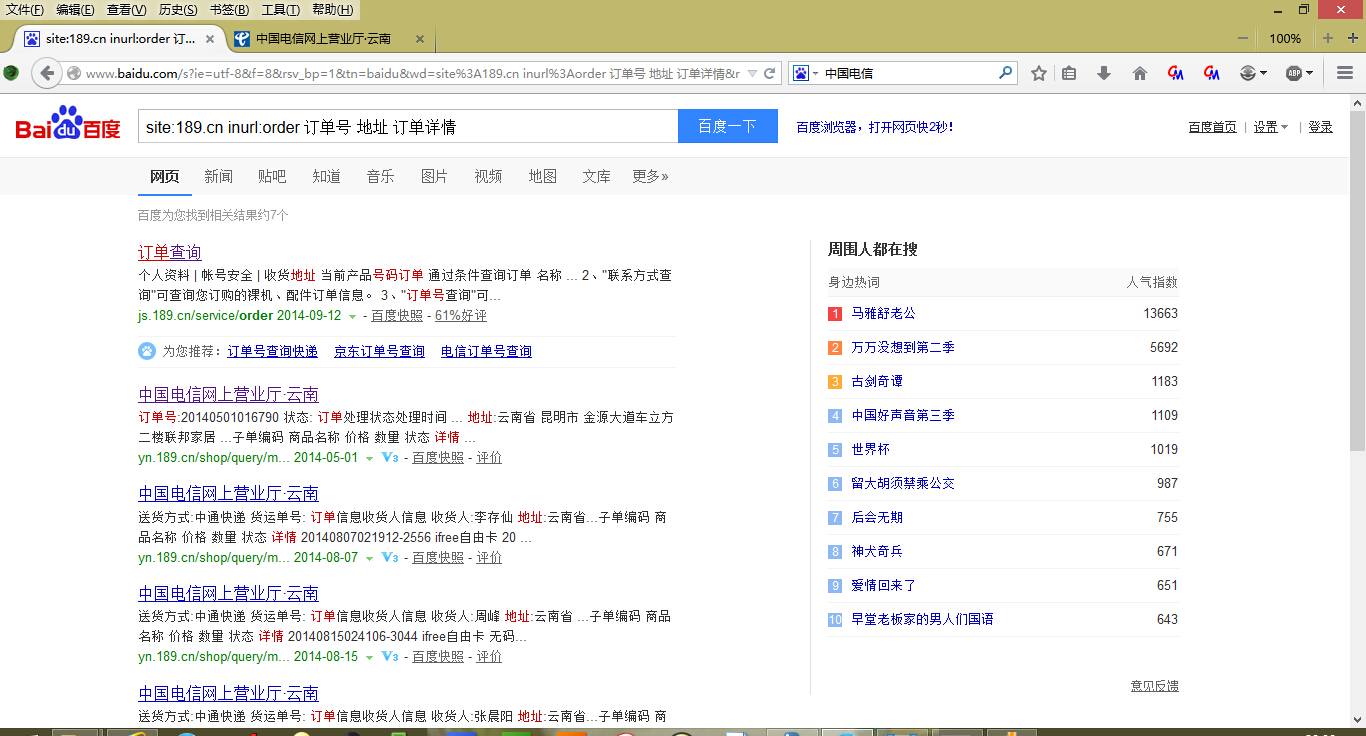Click the Baidu search query input field
Image resolution: width=1366 pixels, height=736 pixels.
408,126
